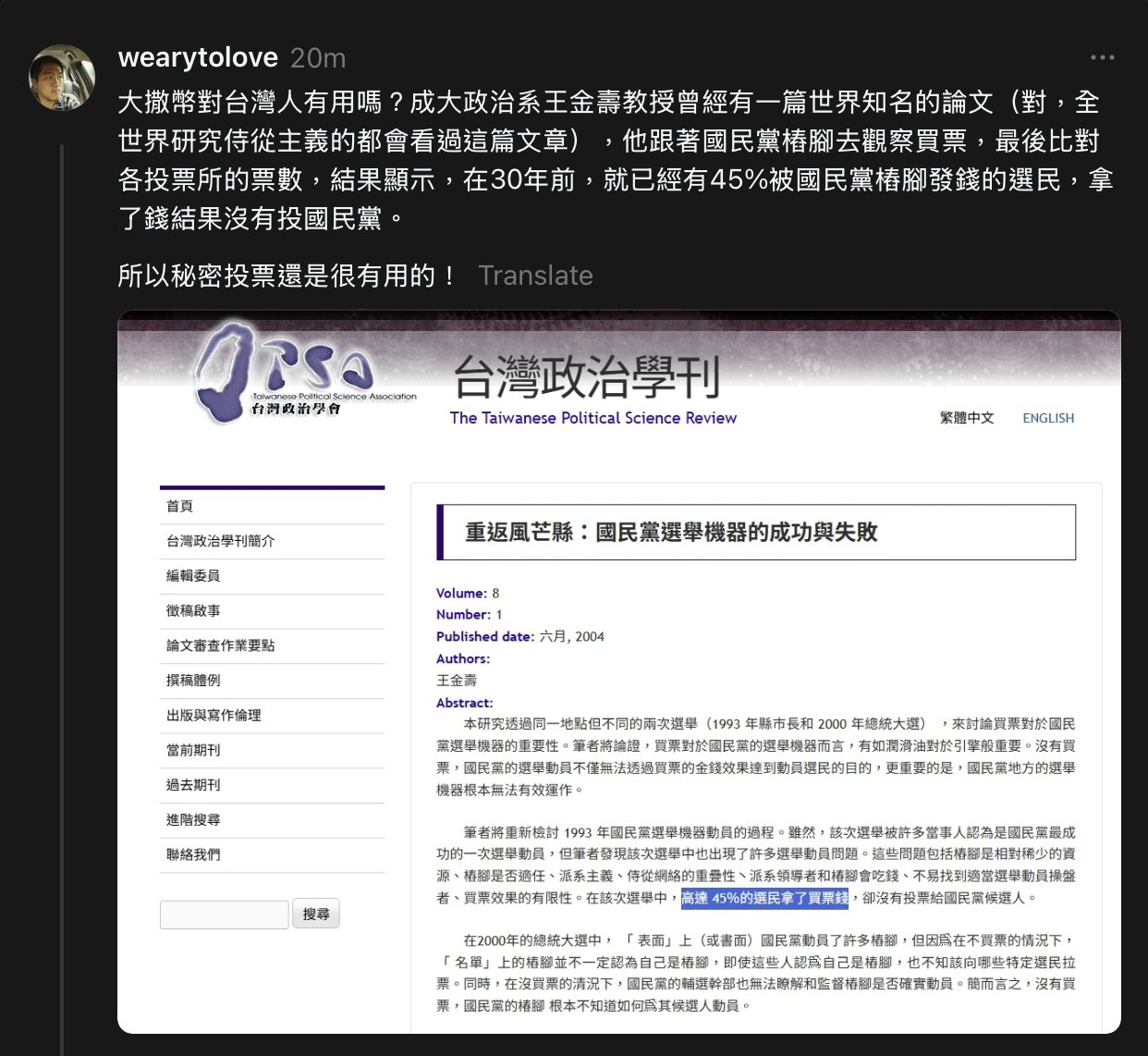Switch language to ENGLISH

point(1048,418)
